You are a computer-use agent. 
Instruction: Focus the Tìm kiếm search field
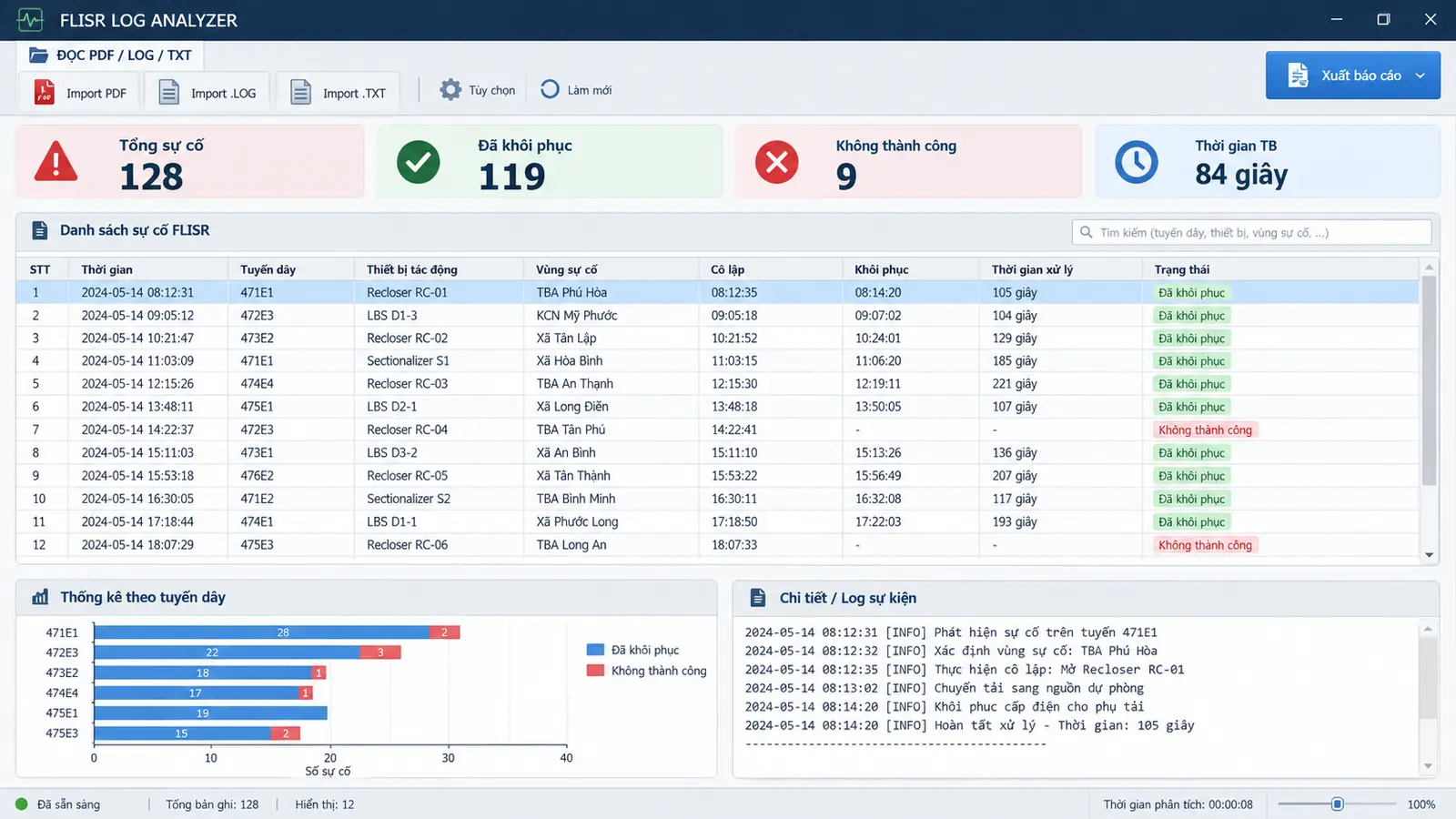click(1251, 232)
